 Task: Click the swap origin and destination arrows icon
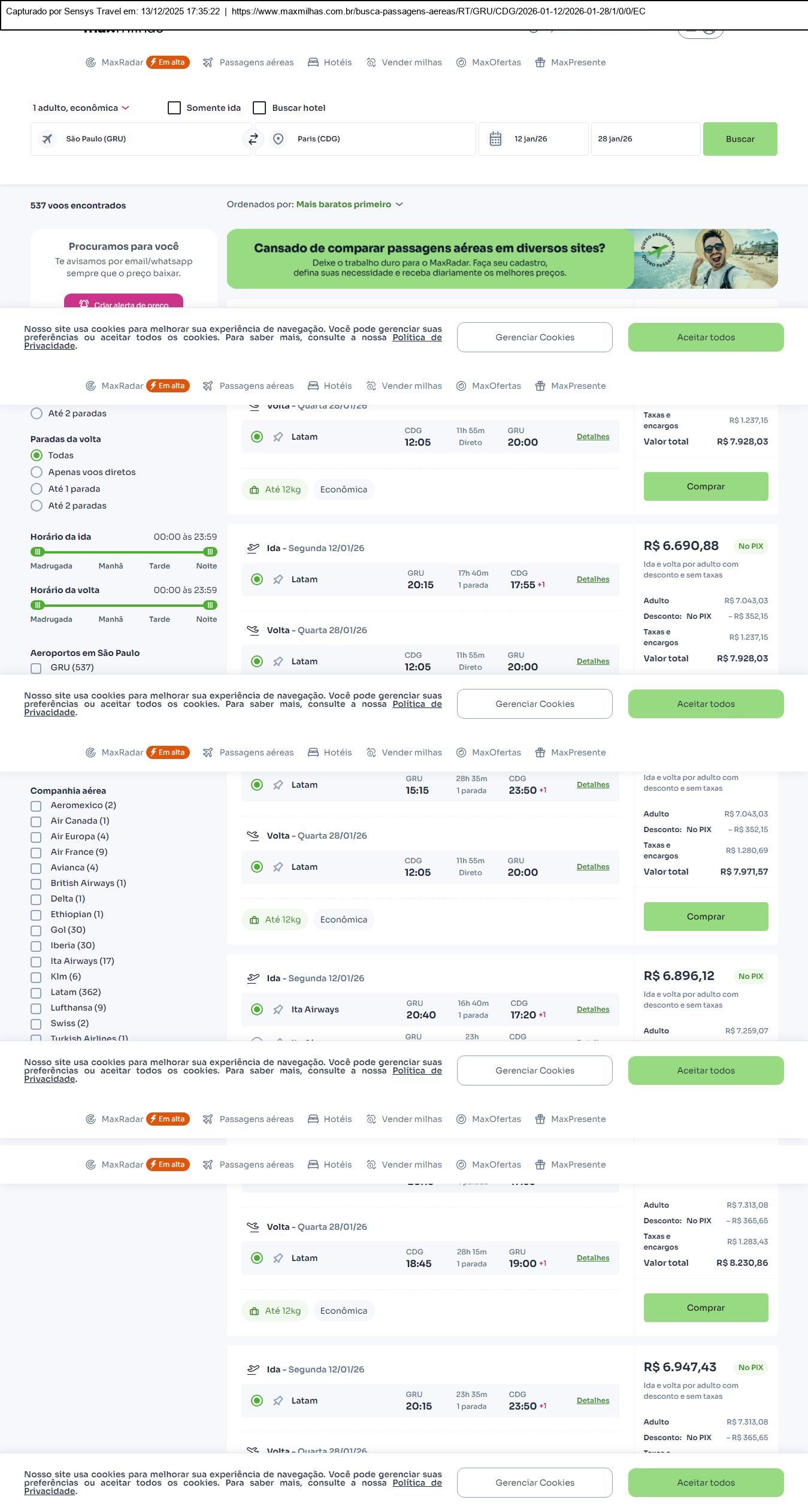coord(253,139)
